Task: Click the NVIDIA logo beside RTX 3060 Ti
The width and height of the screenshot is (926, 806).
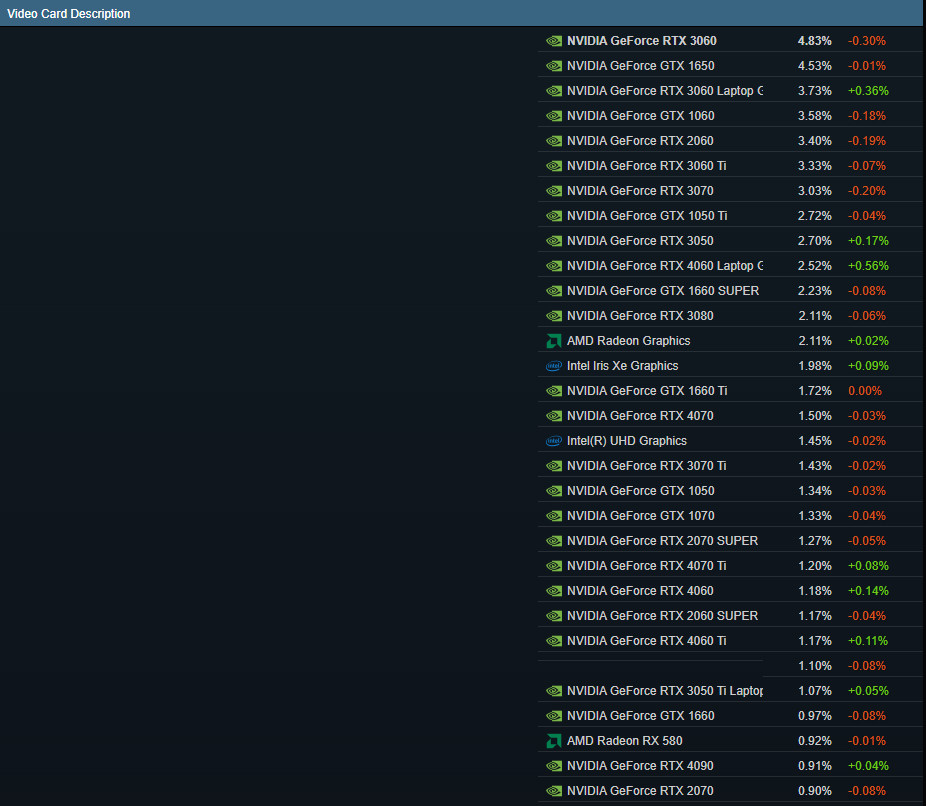Action: coord(554,166)
